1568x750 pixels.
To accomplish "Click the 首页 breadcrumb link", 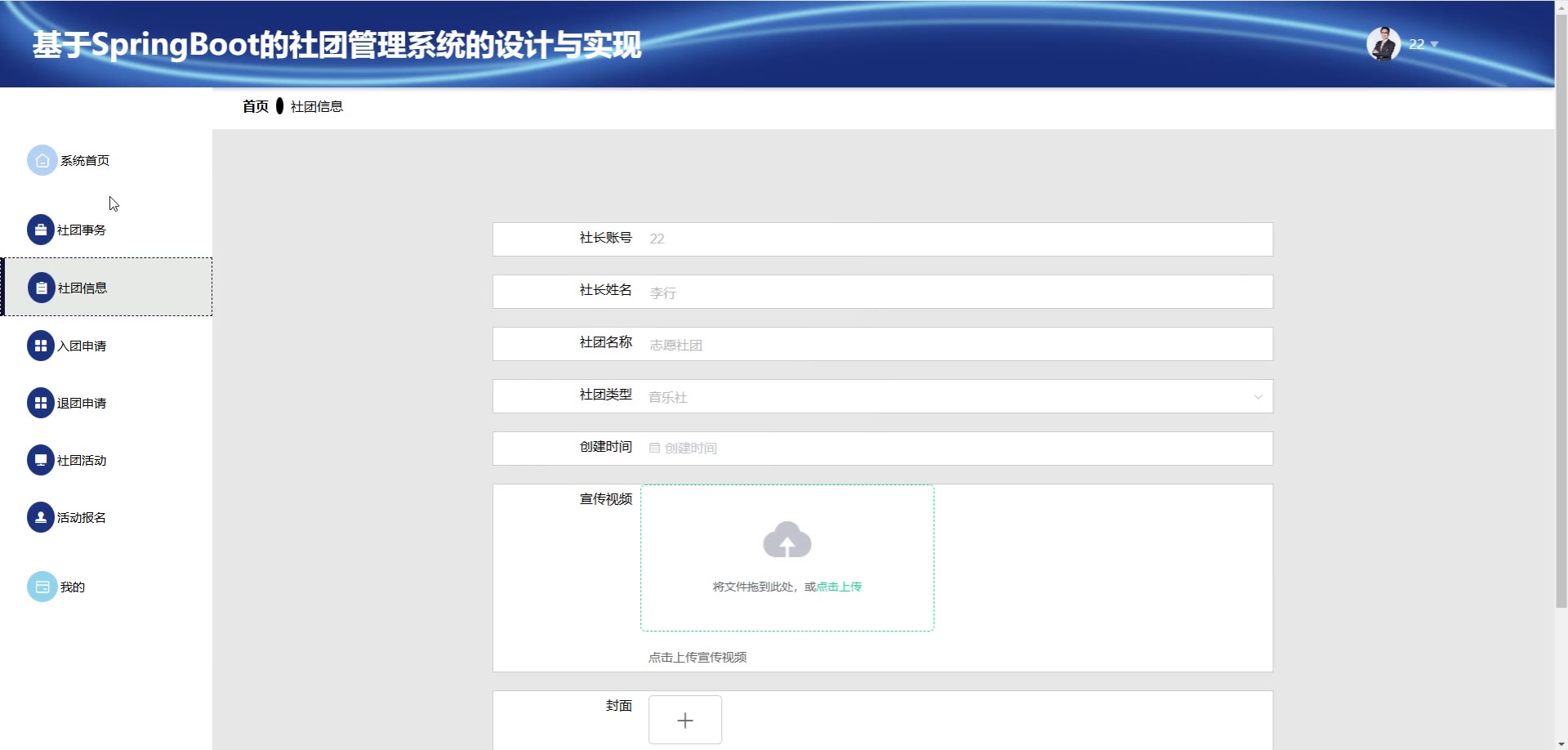I will click(256, 106).
